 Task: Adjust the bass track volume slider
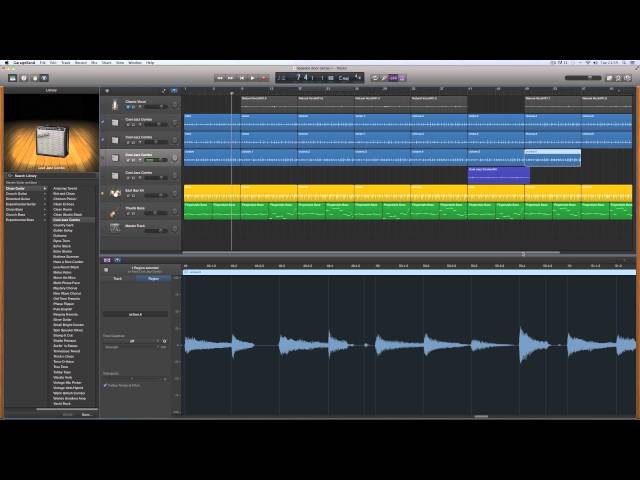pos(155,213)
